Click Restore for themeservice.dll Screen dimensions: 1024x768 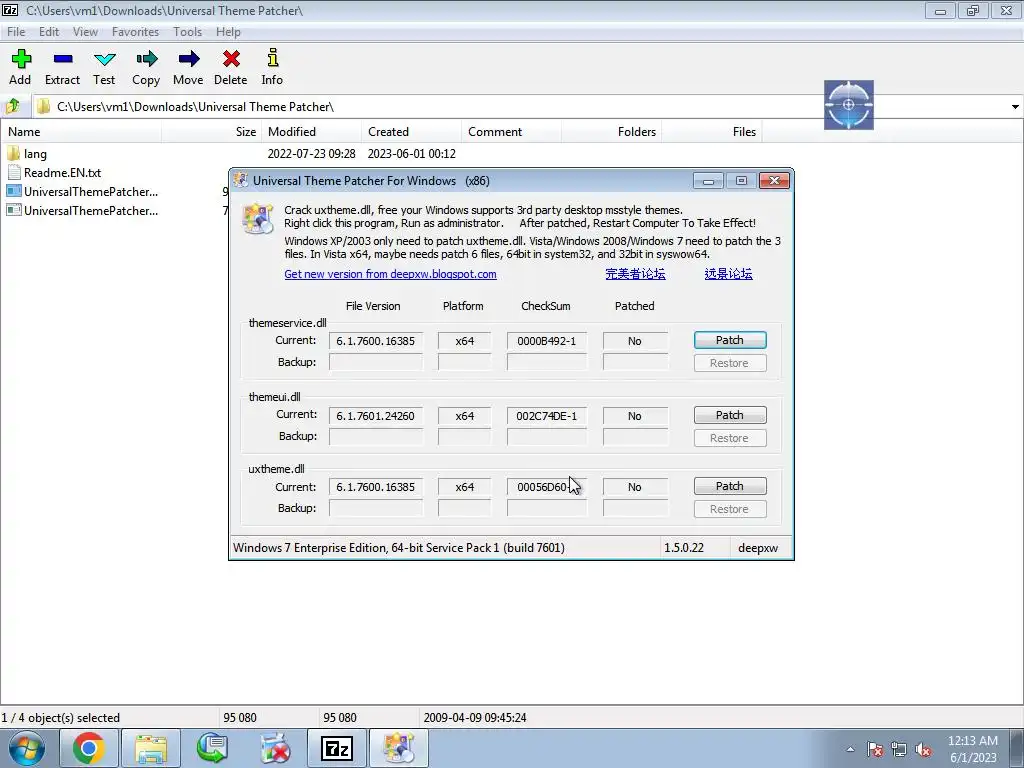tap(729, 363)
